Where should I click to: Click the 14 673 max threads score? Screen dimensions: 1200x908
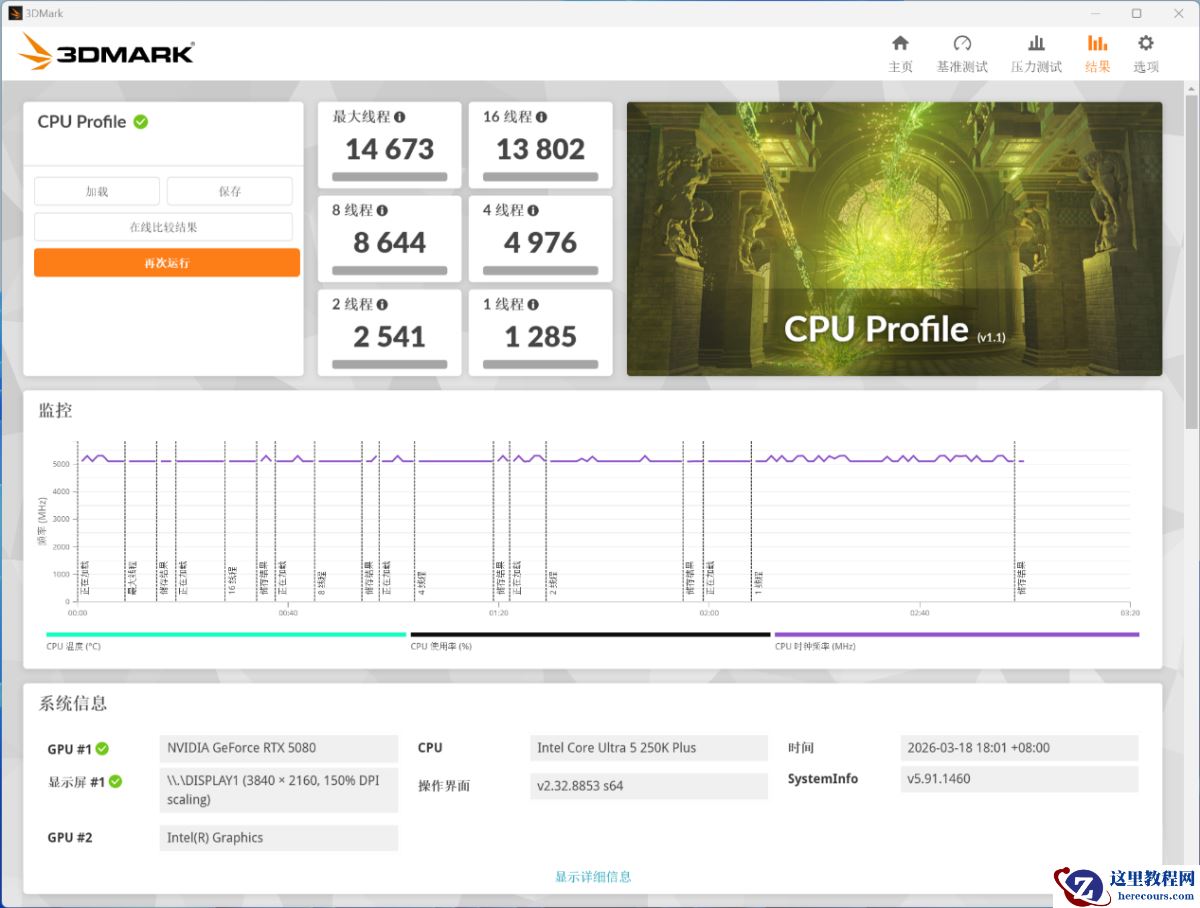(x=390, y=150)
